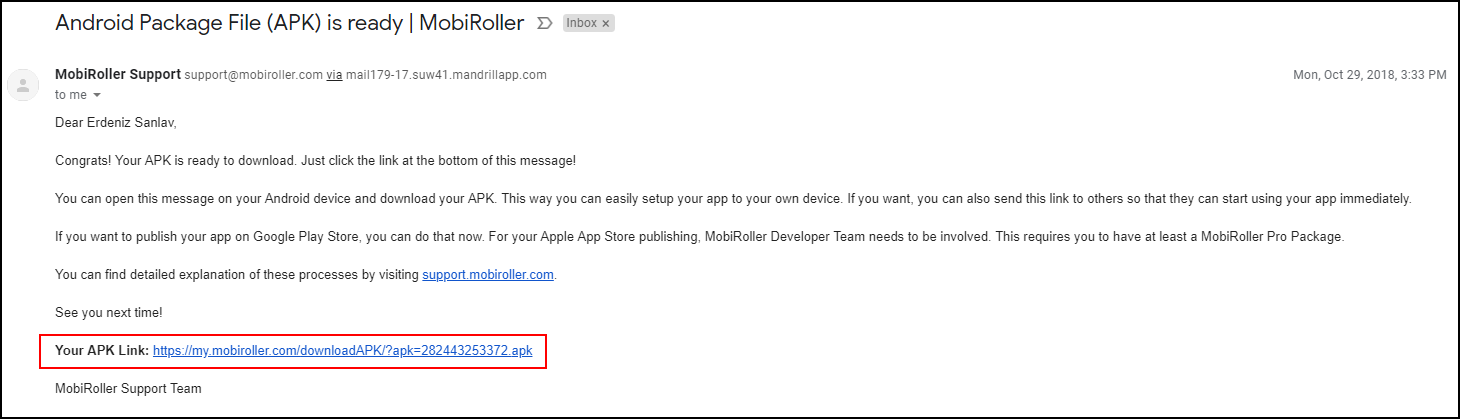Click the 'See you next time!' line
1460x419 pixels.
click(109, 313)
